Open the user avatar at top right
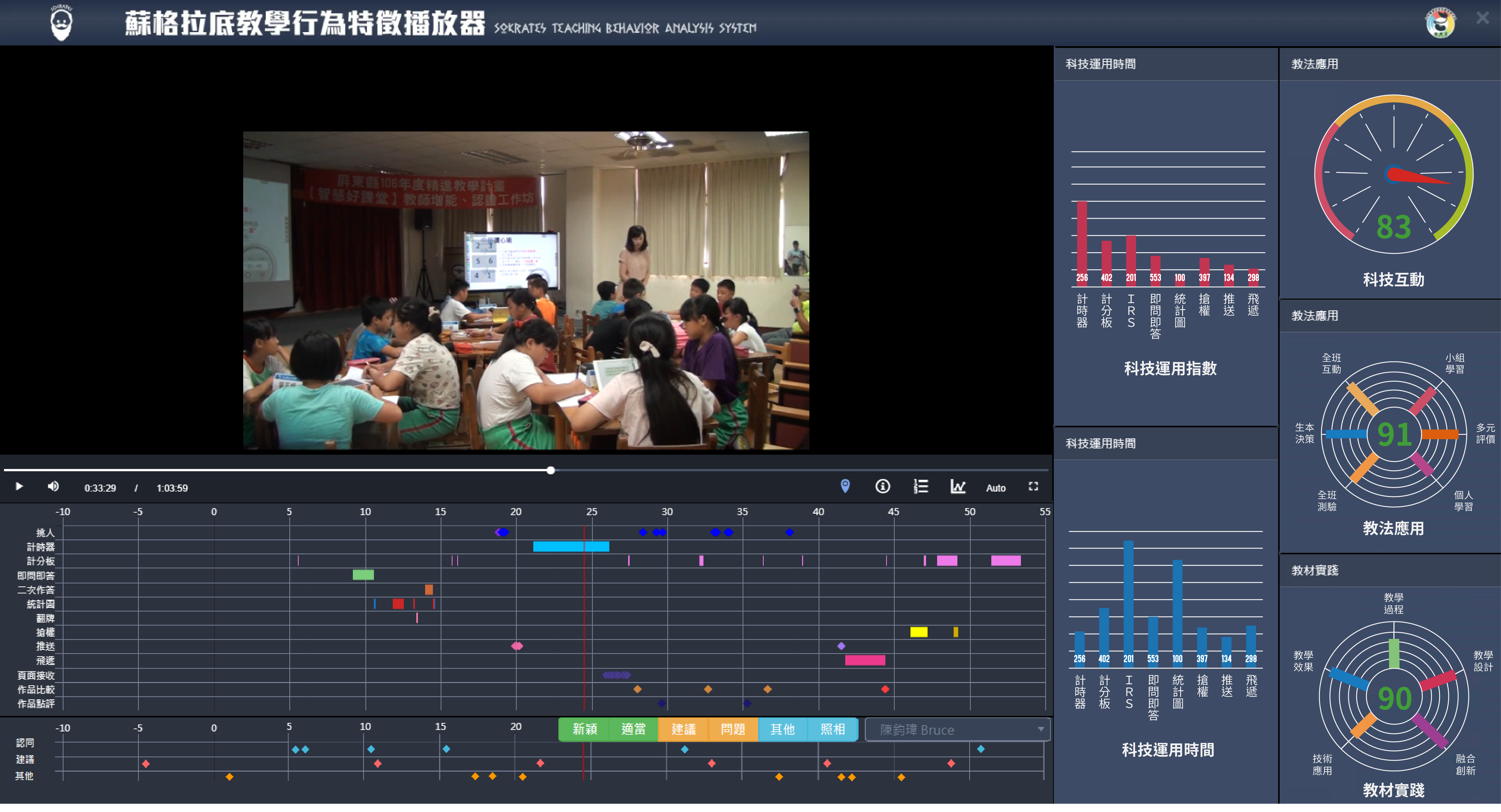Image resolution: width=1501 pixels, height=812 pixels. pyautogui.click(x=1441, y=23)
